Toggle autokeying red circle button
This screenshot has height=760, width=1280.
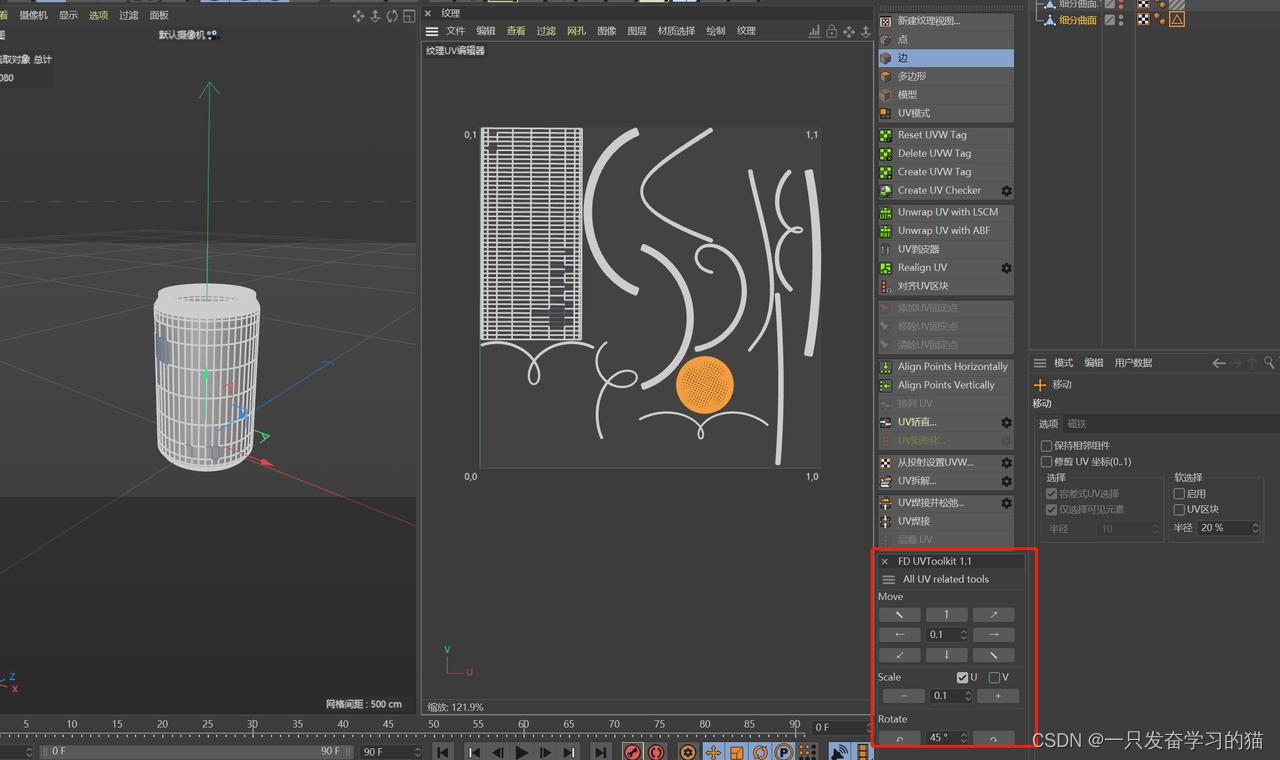(656, 752)
